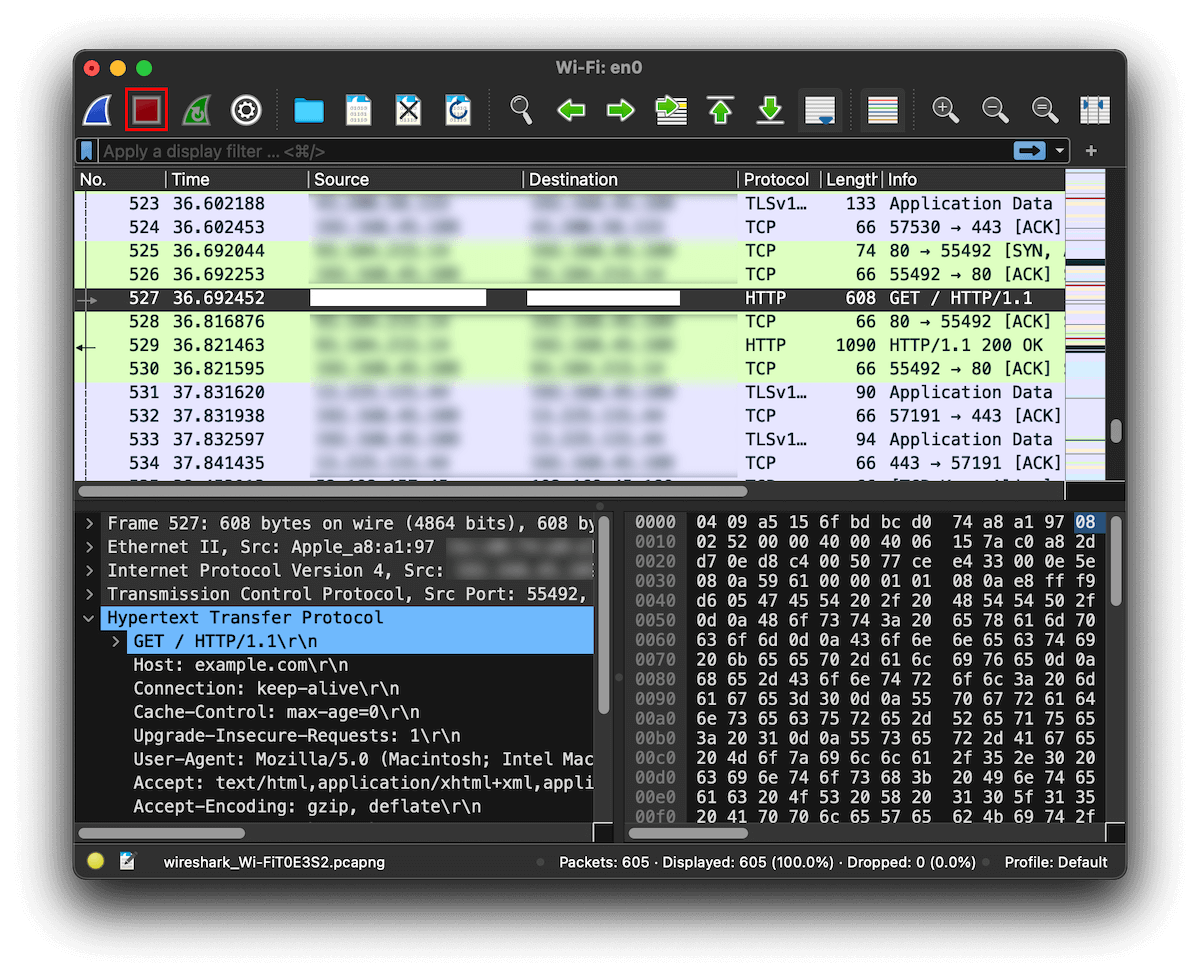
Task: Add a new filter button with the plus sign
Action: pos(1090,151)
